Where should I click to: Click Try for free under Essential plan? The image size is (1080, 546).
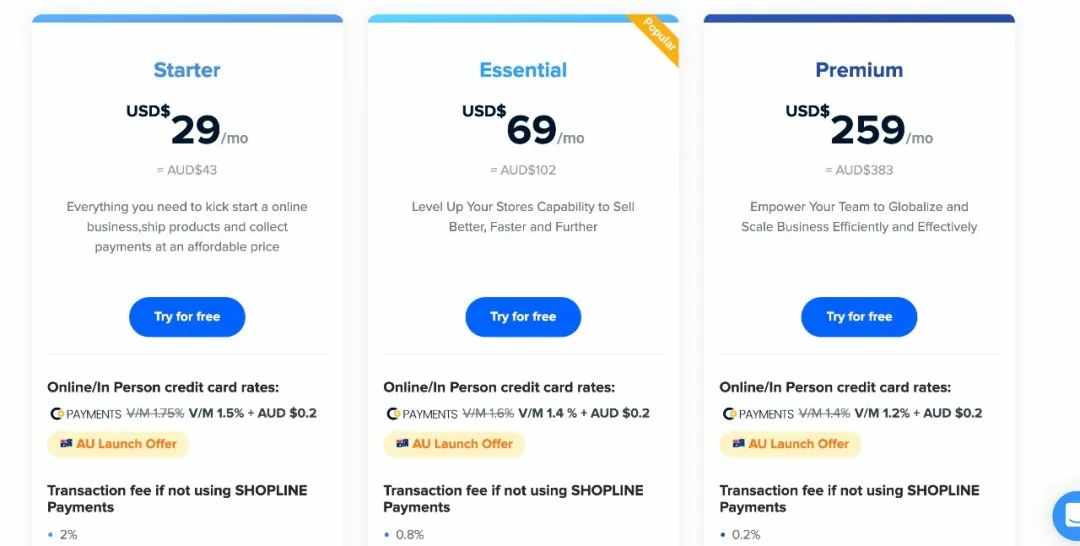click(x=523, y=317)
